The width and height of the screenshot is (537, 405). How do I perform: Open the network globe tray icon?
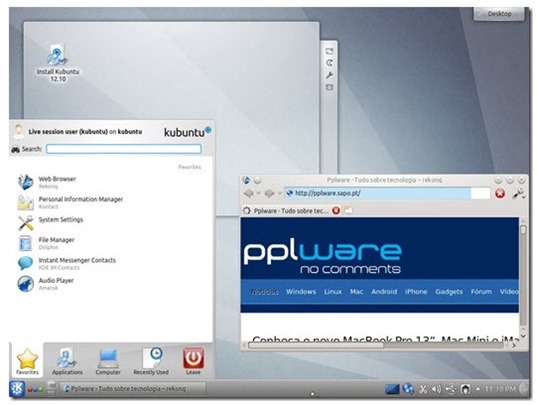tap(409, 389)
